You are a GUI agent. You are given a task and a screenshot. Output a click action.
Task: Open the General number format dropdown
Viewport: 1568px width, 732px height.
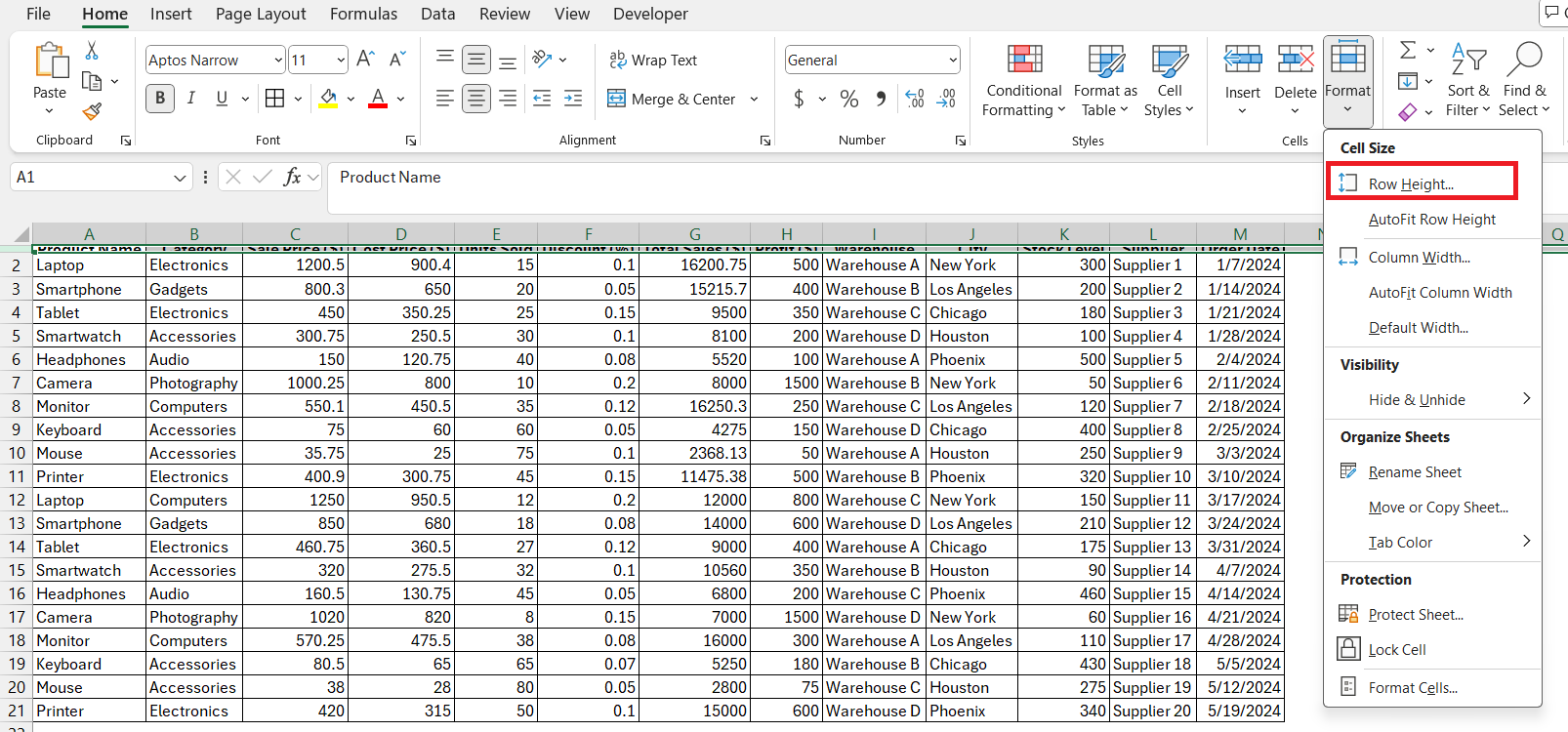[952, 60]
